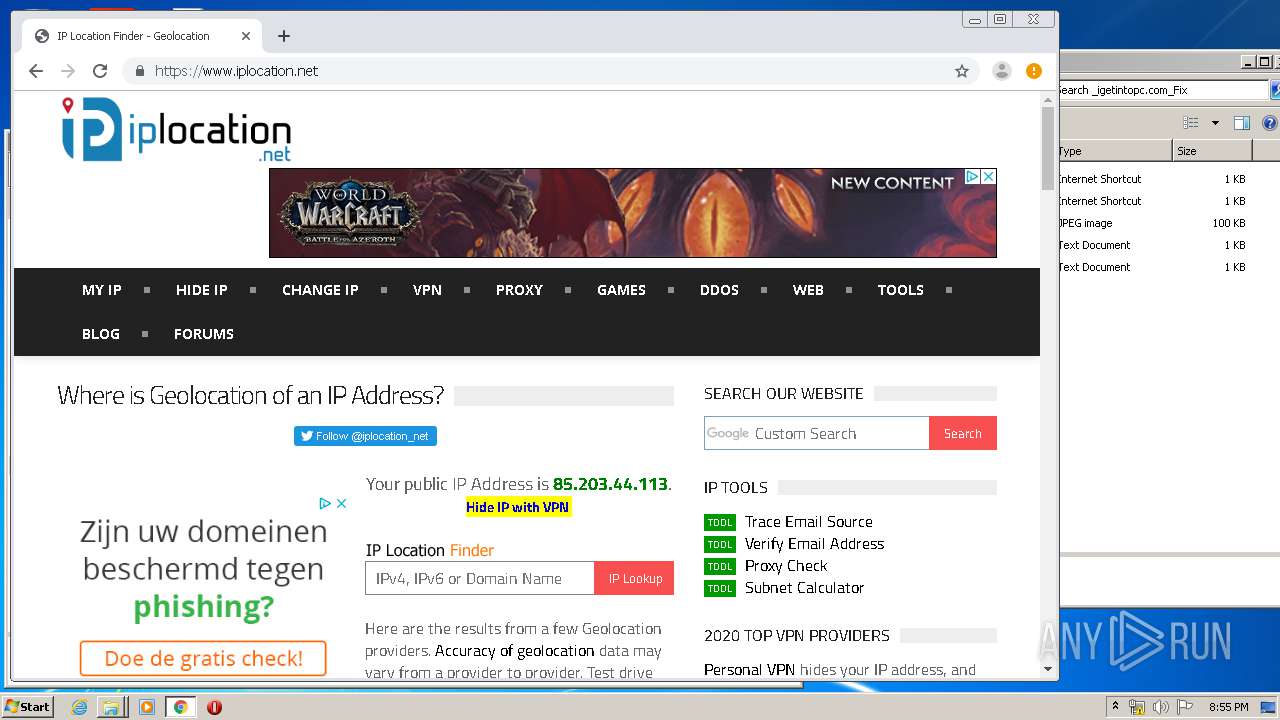Open Chrome update warning icon
The image size is (1280, 720).
1034,71
